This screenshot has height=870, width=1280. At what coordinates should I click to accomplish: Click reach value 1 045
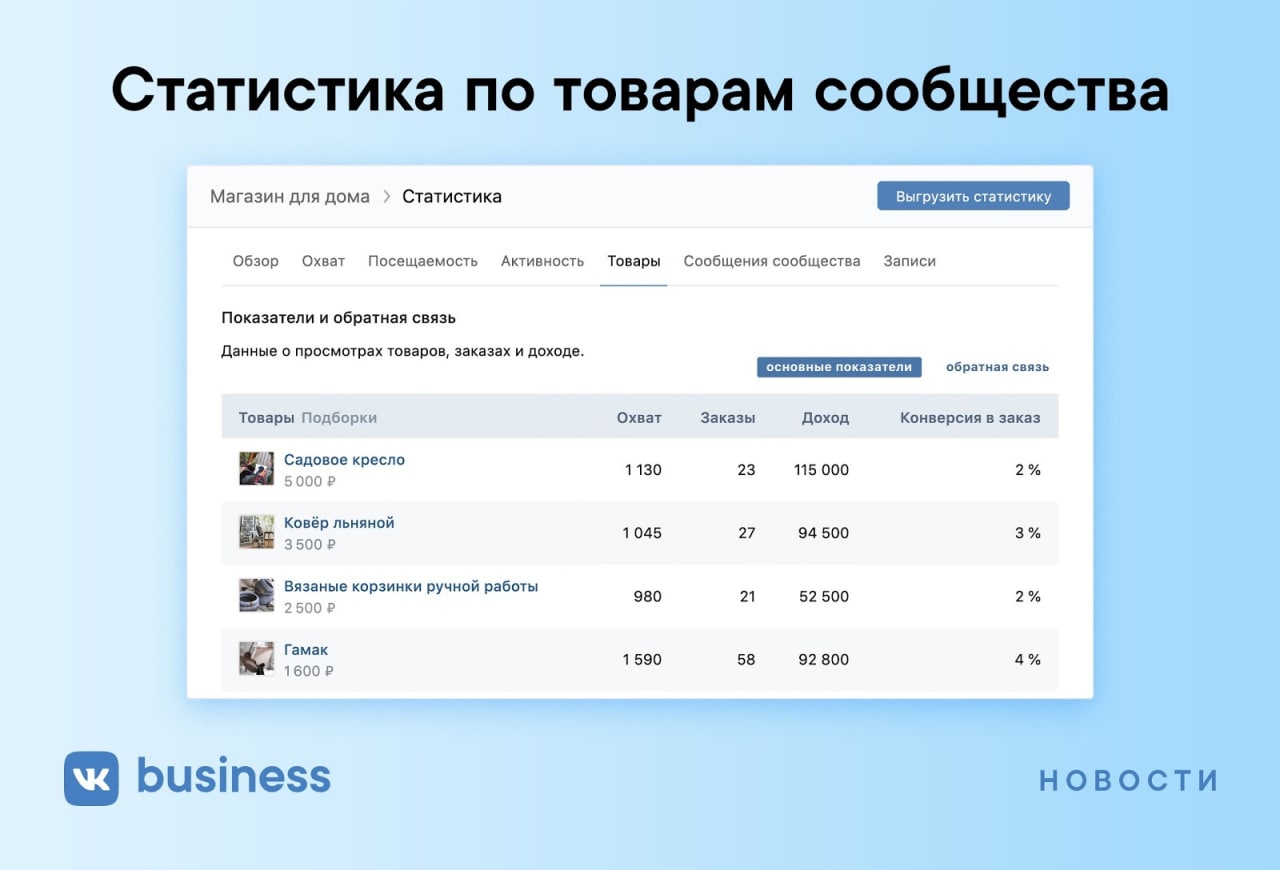pyautogui.click(x=642, y=533)
